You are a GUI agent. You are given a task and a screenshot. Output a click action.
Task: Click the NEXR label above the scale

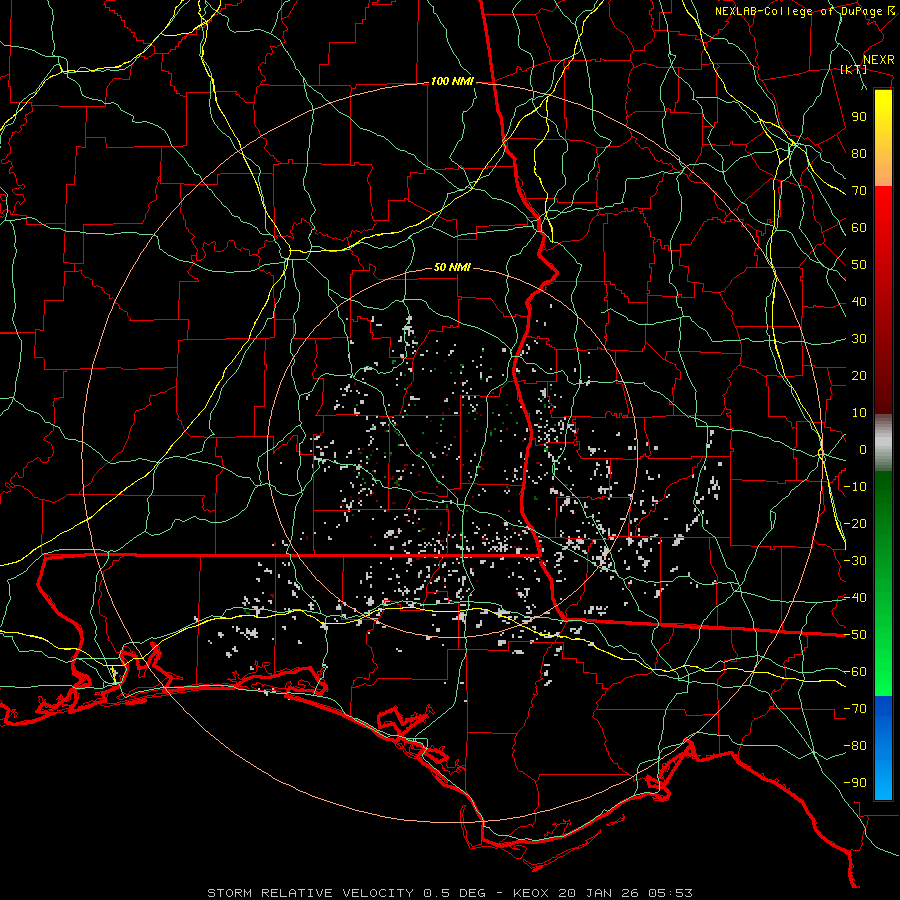pos(878,59)
